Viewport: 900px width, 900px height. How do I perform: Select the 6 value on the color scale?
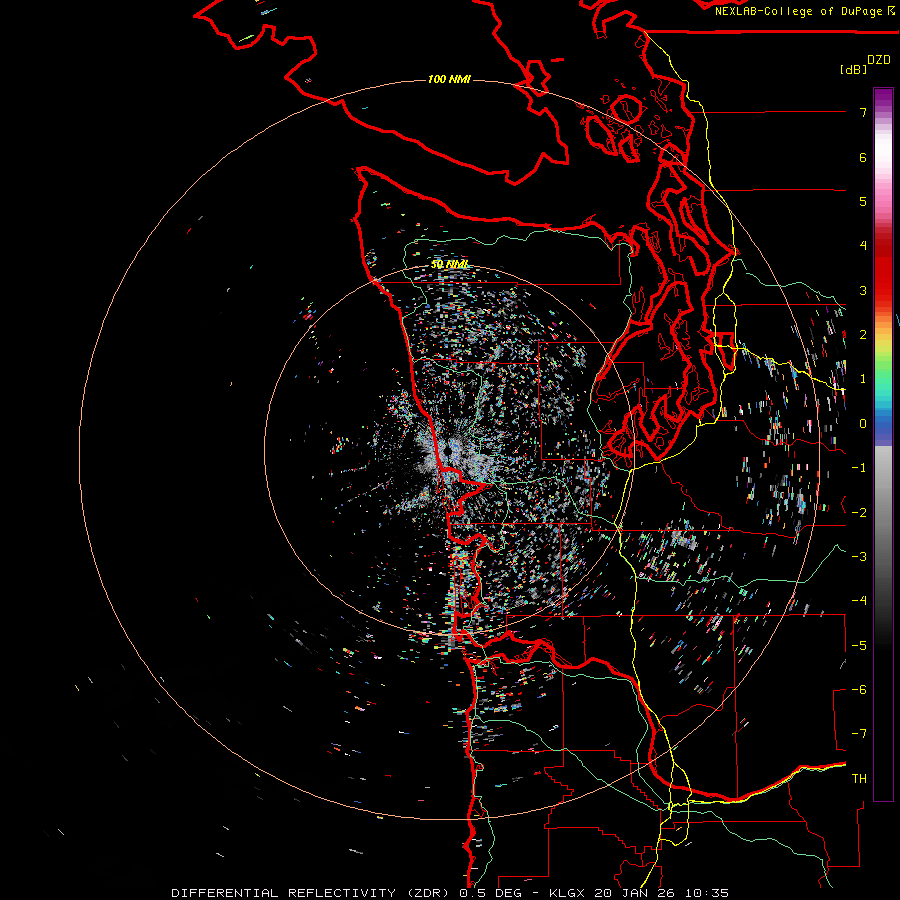(x=863, y=157)
